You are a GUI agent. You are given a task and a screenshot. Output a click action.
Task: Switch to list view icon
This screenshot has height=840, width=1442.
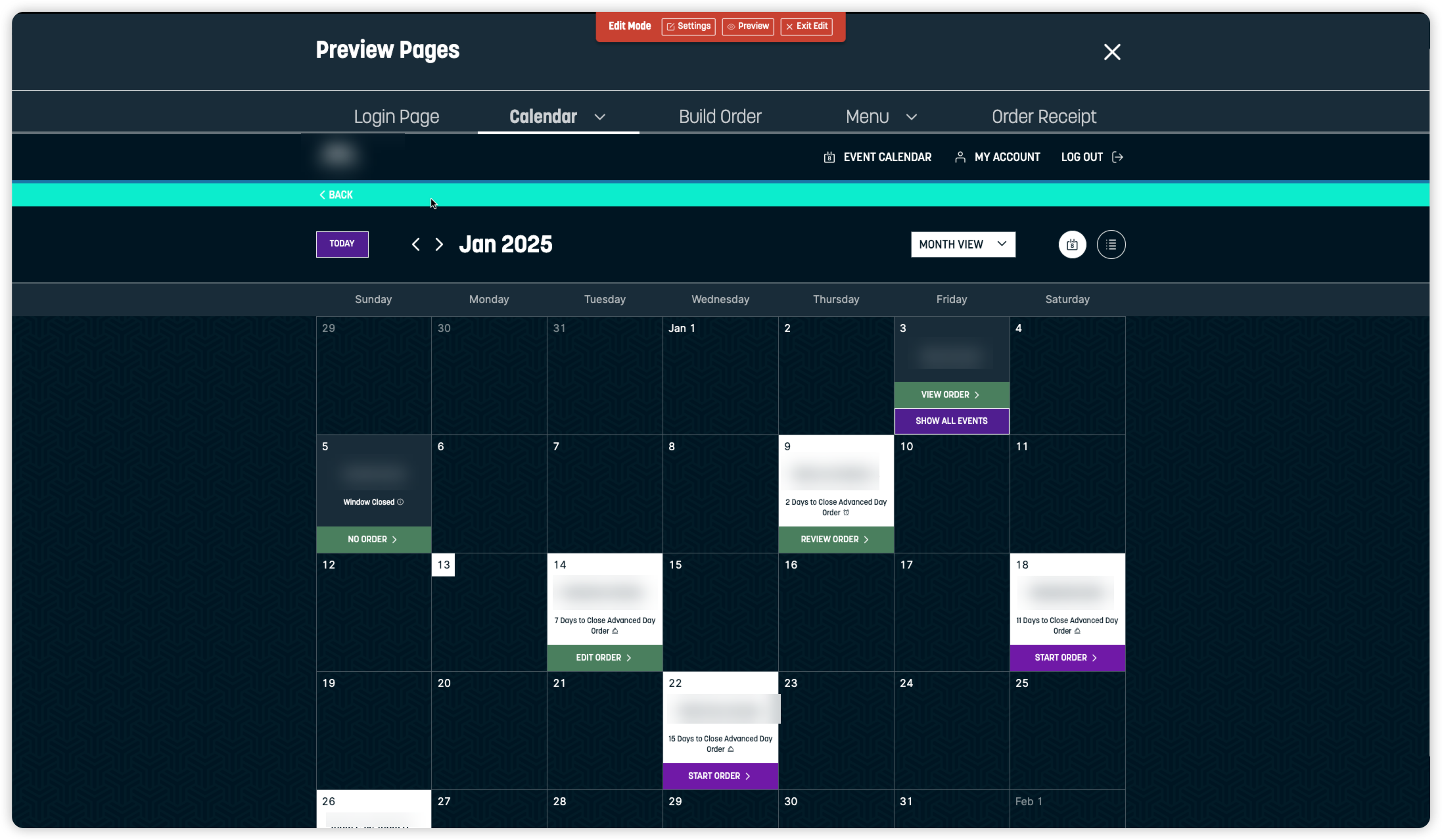pos(1111,245)
